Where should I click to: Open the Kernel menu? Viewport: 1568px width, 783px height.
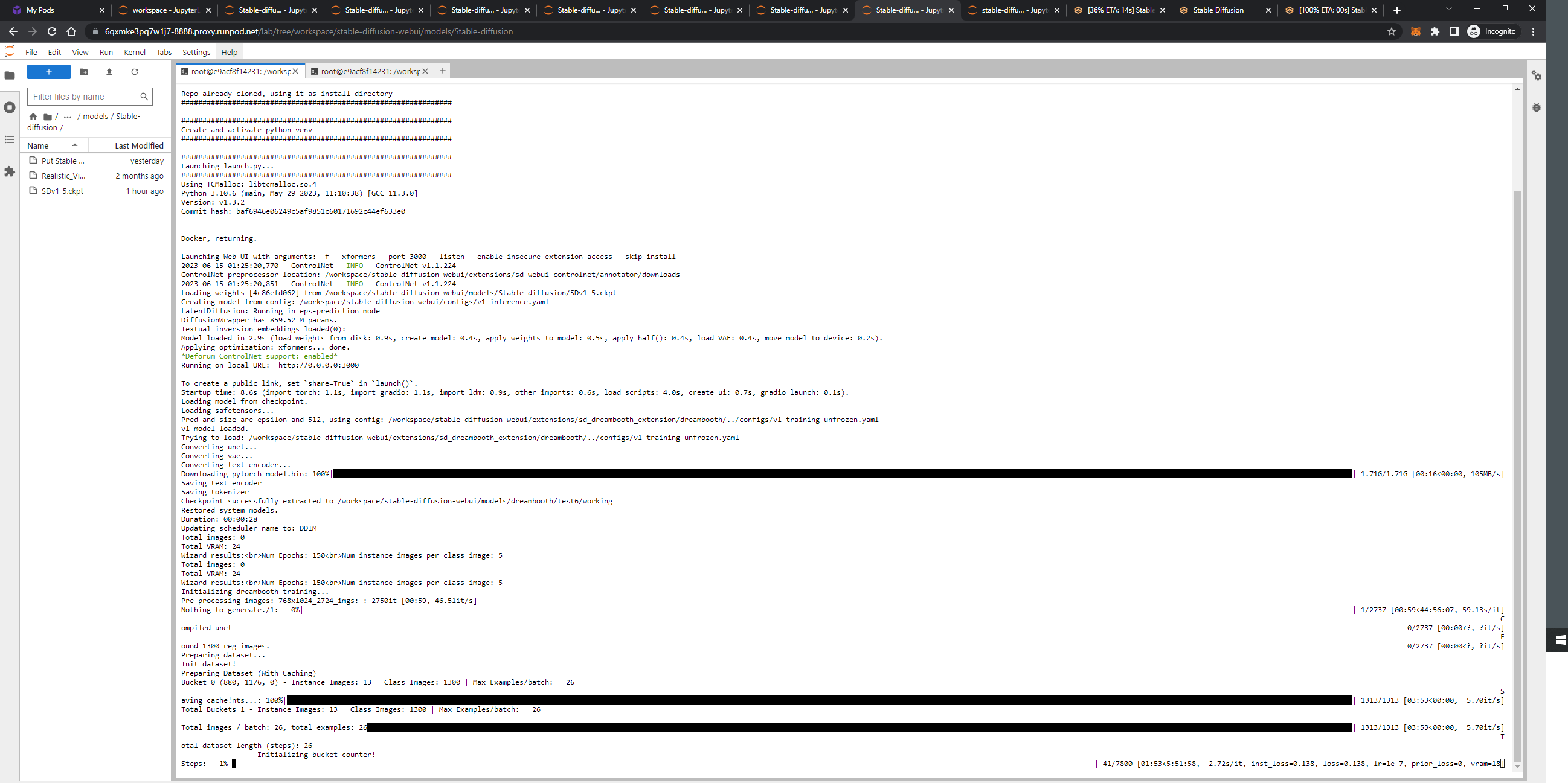(x=135, y=53)
